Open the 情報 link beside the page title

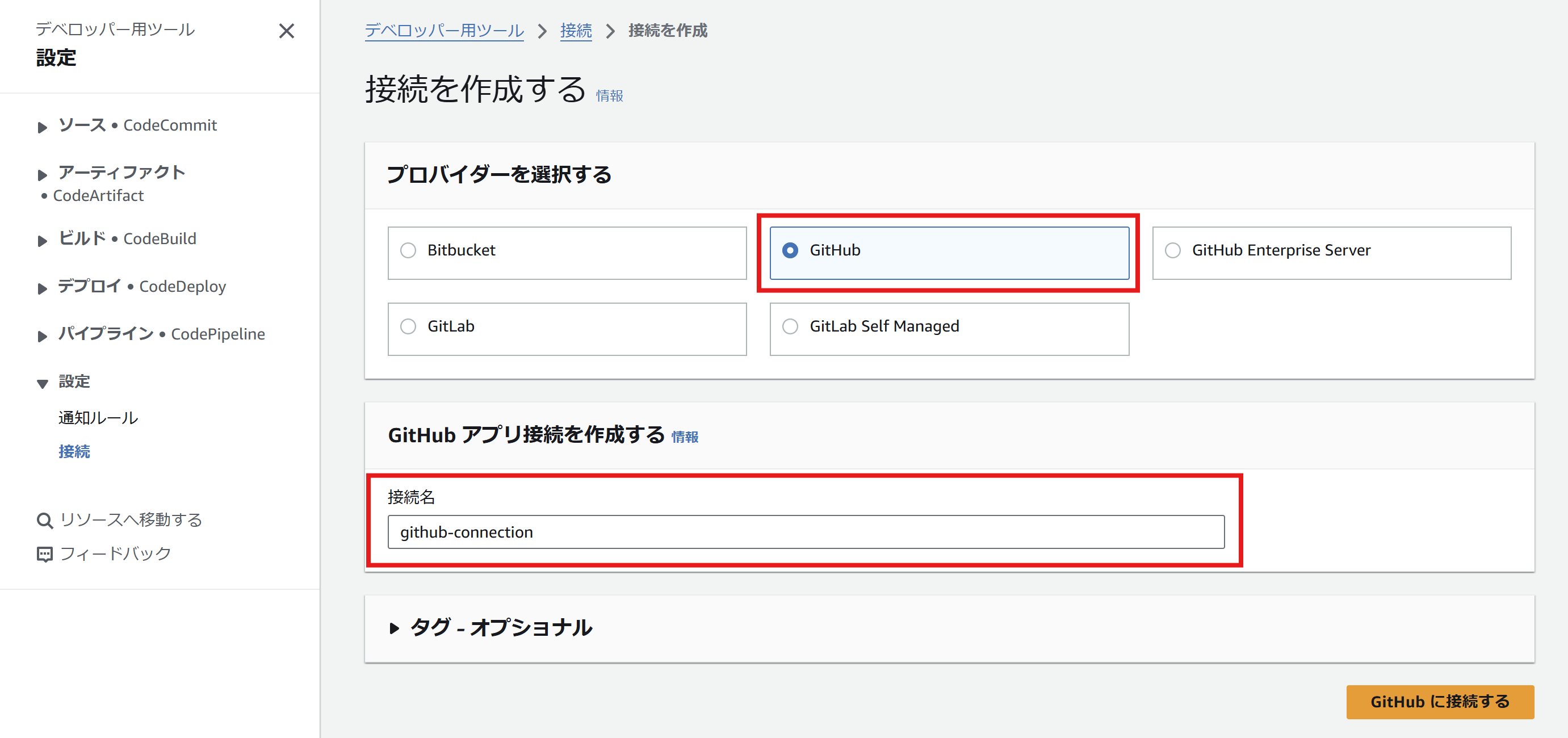coord(609,95)
